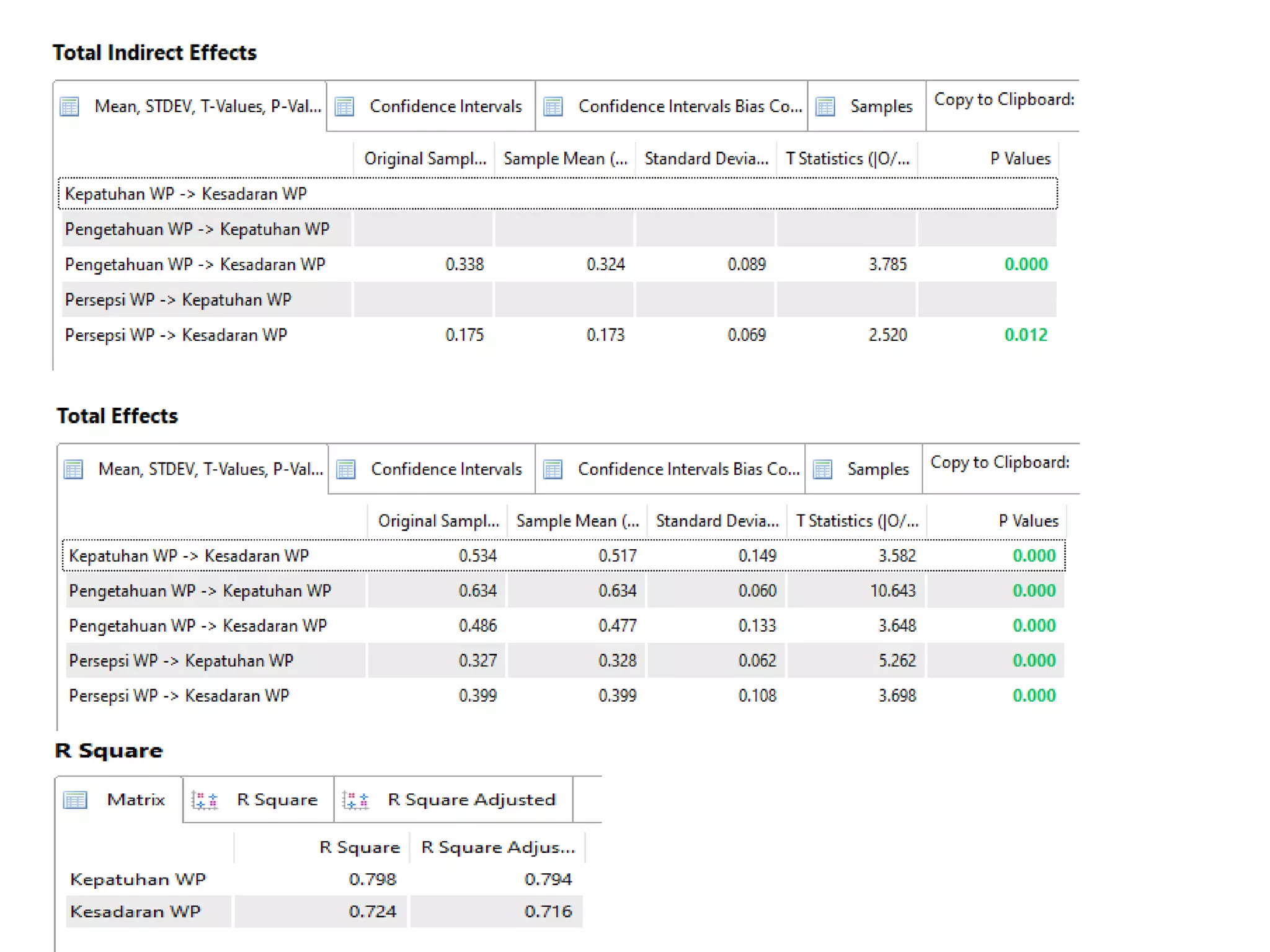Screen dimensions: 1270x952
Task: Click R Square Adjusted column header in matrix
Action: point(497,847)
